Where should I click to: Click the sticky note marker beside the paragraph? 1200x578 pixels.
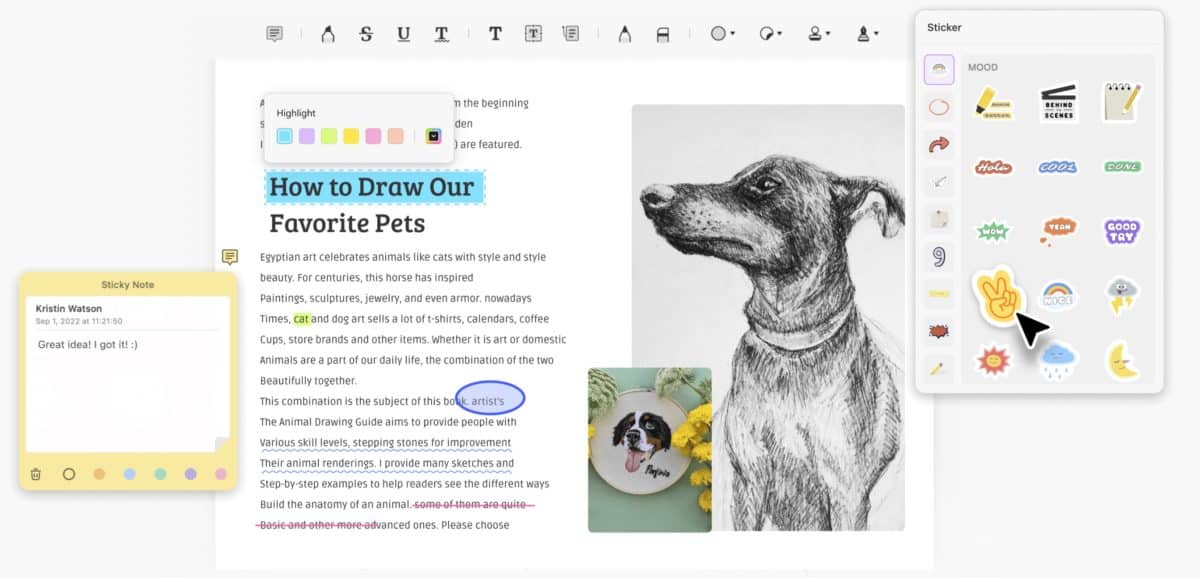coord(230,258)
